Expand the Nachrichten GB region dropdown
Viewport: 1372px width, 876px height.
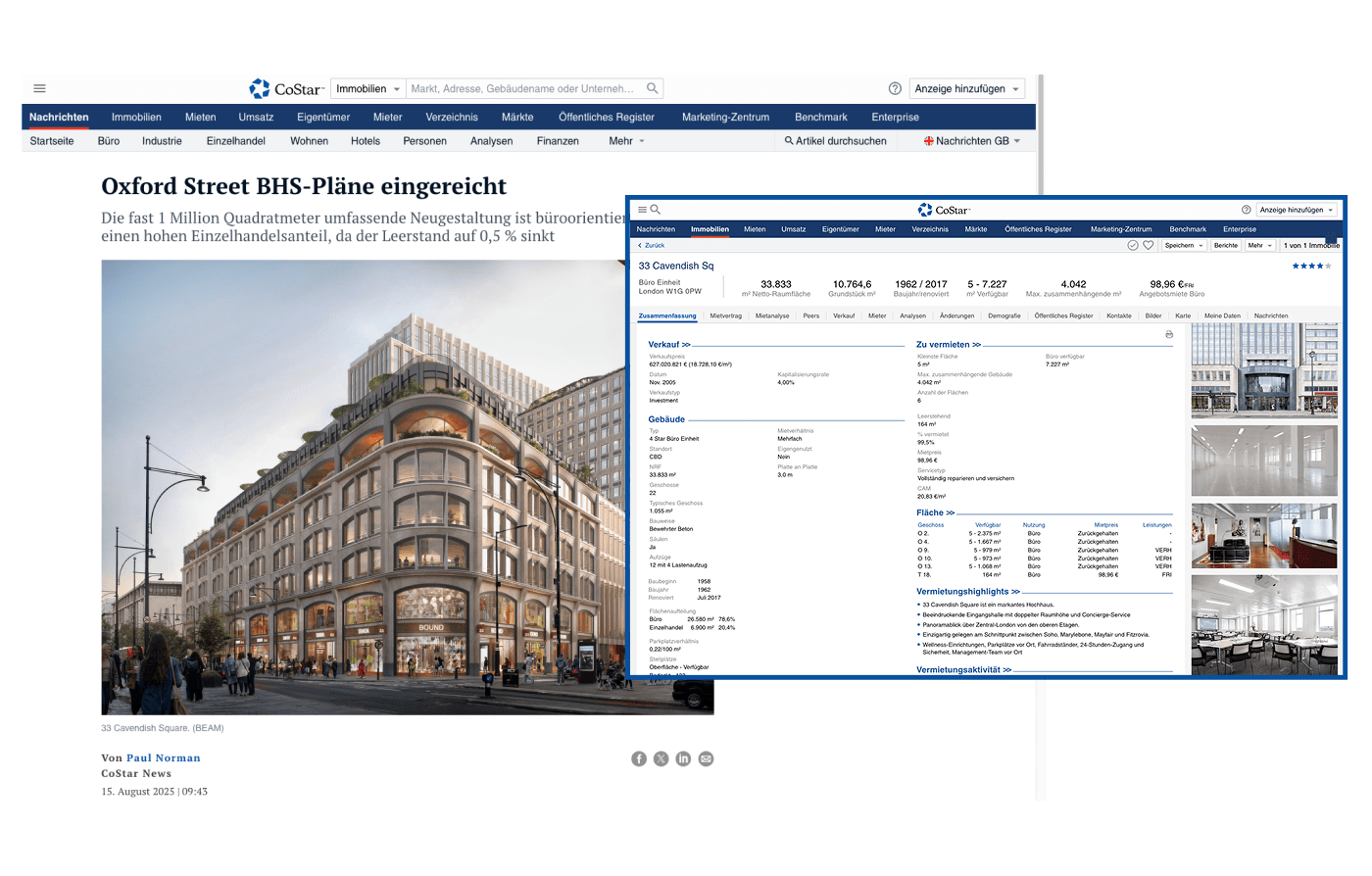[x=972, y=141]
